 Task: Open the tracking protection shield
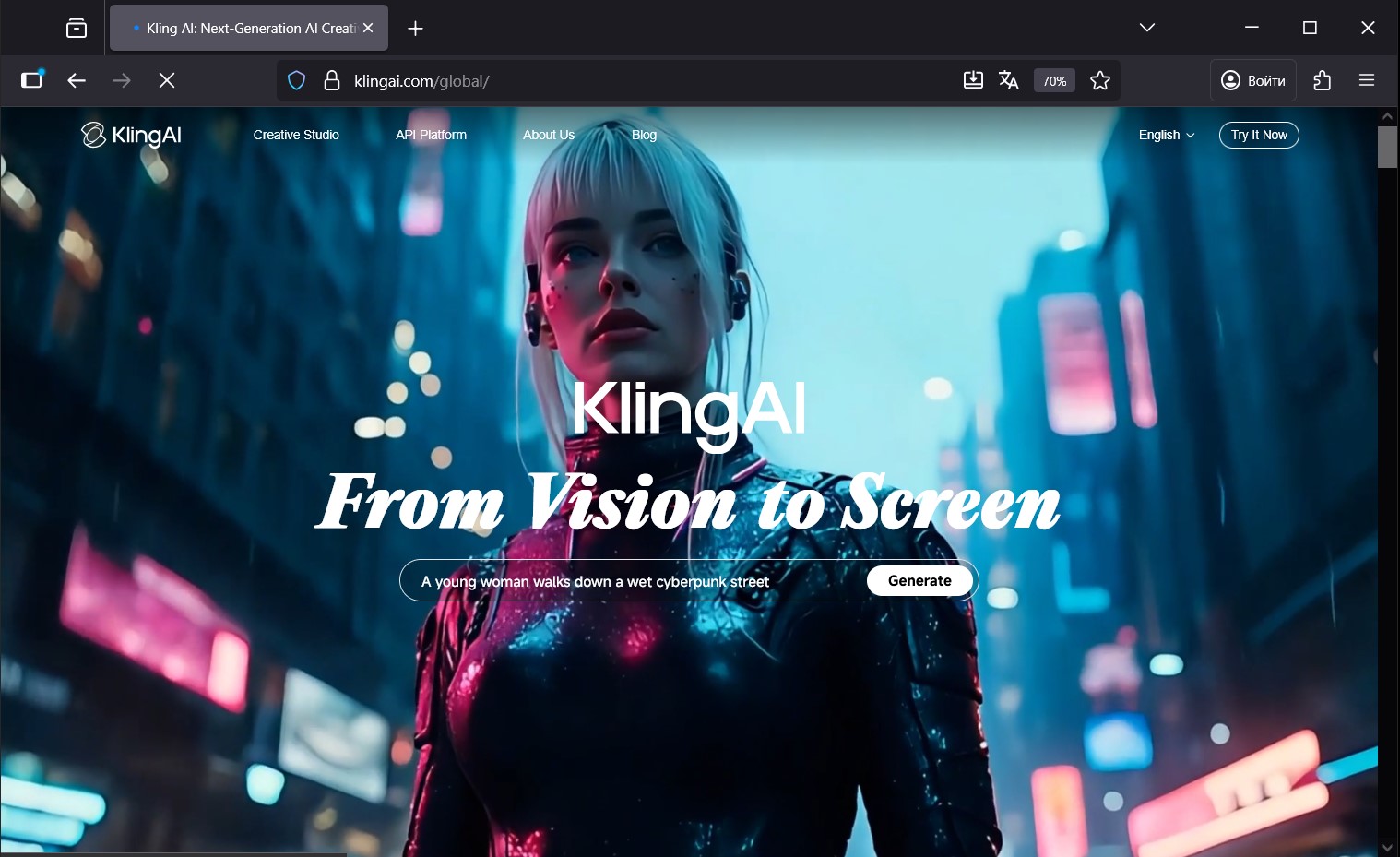pos(297,80)
